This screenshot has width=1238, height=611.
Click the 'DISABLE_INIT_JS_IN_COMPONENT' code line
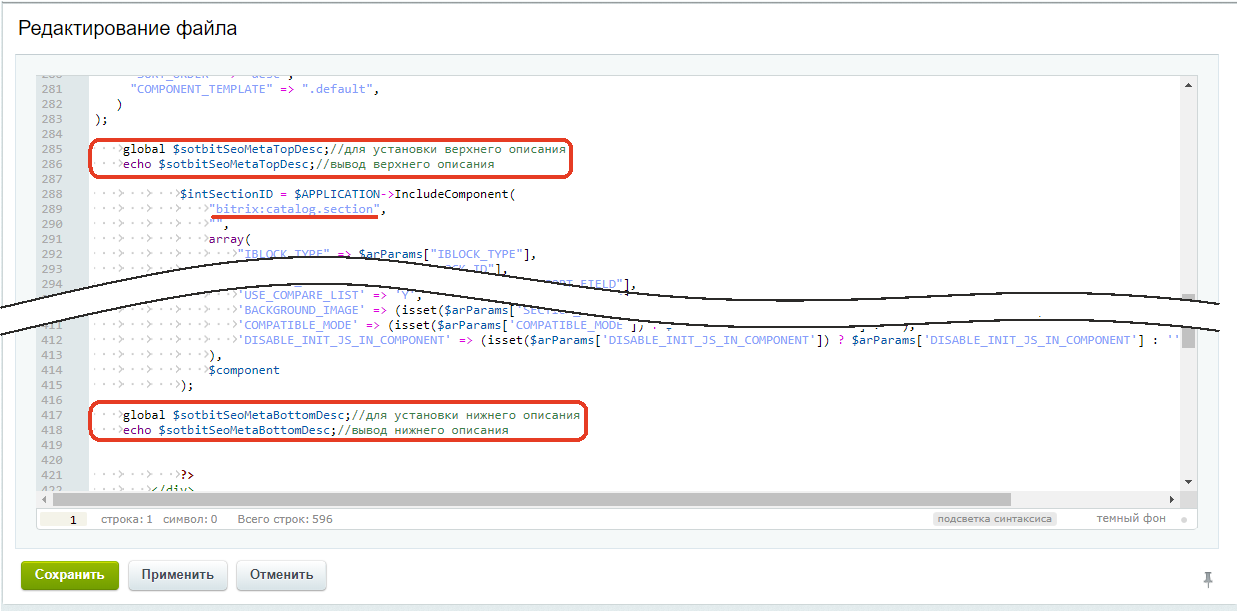709,340
